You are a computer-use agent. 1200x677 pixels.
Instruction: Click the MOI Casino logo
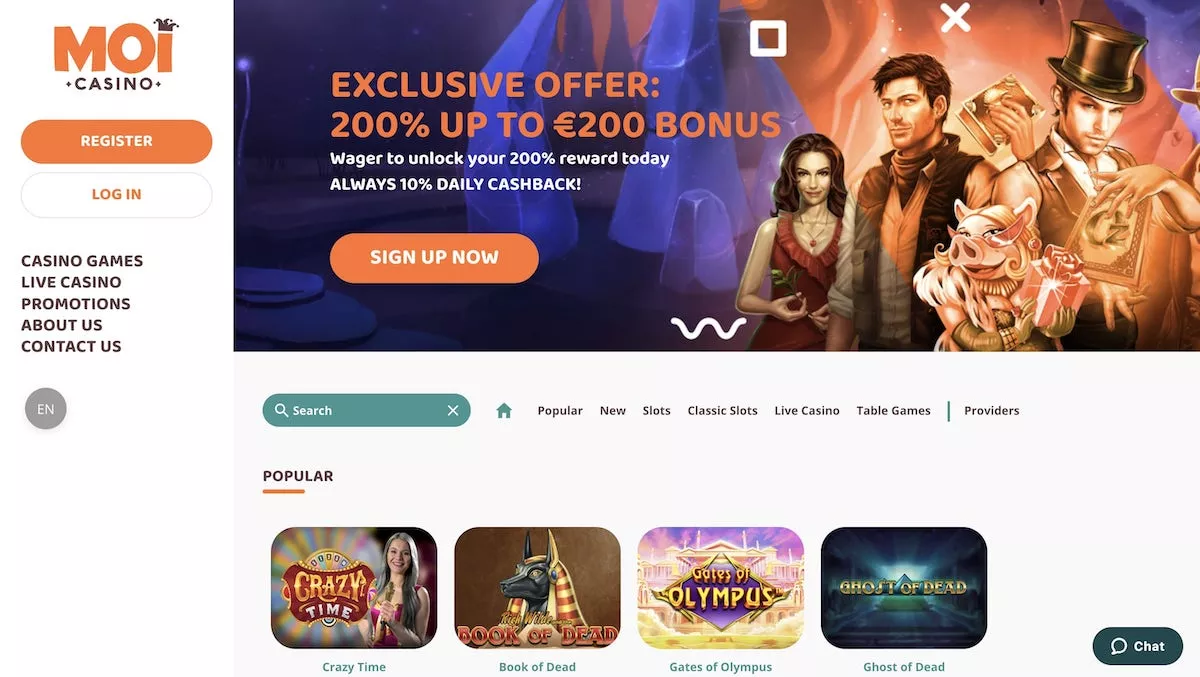pos(116,58)
